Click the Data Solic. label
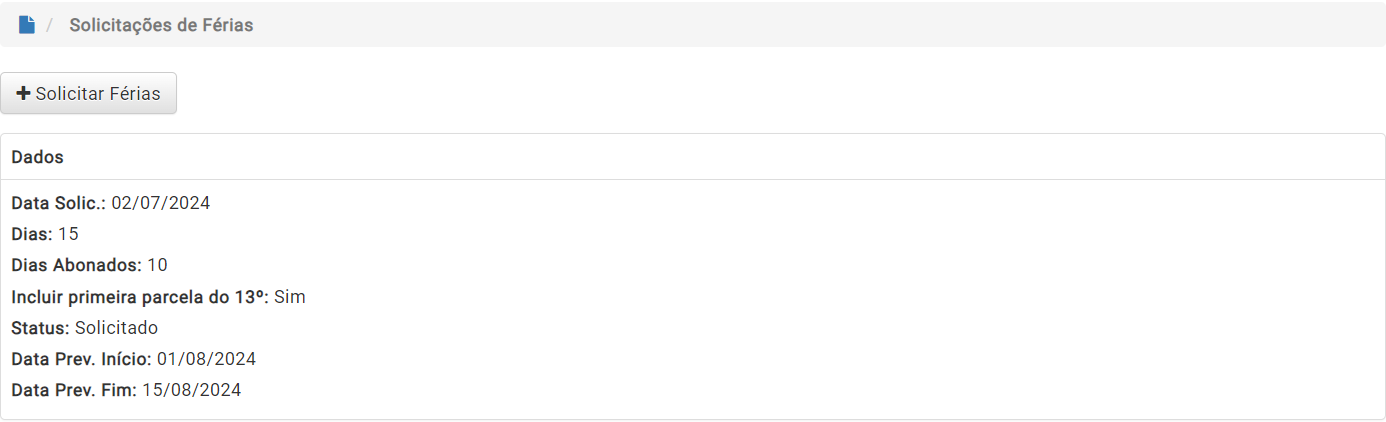This screenshot has height=422, width=1386. point(59,203)
